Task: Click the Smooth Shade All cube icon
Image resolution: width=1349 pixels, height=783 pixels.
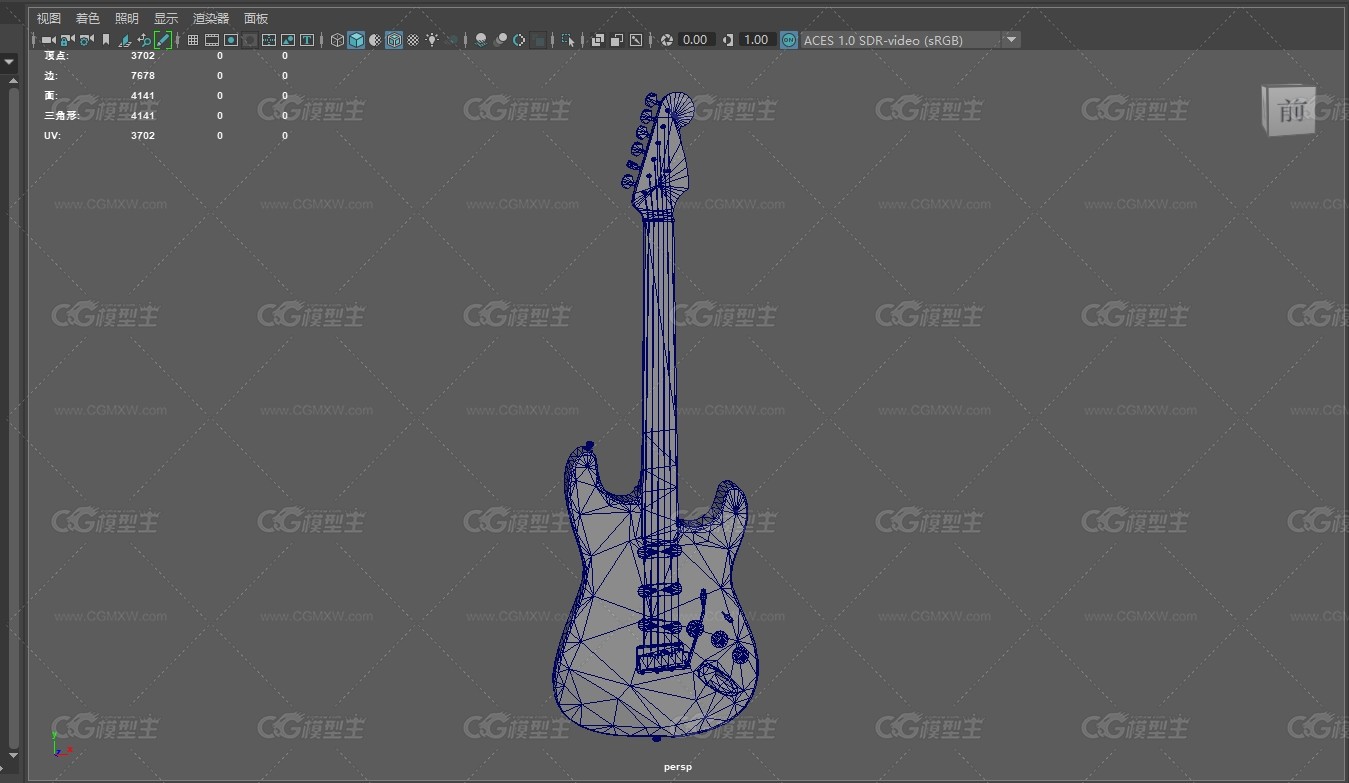Action: coord(356,40)
